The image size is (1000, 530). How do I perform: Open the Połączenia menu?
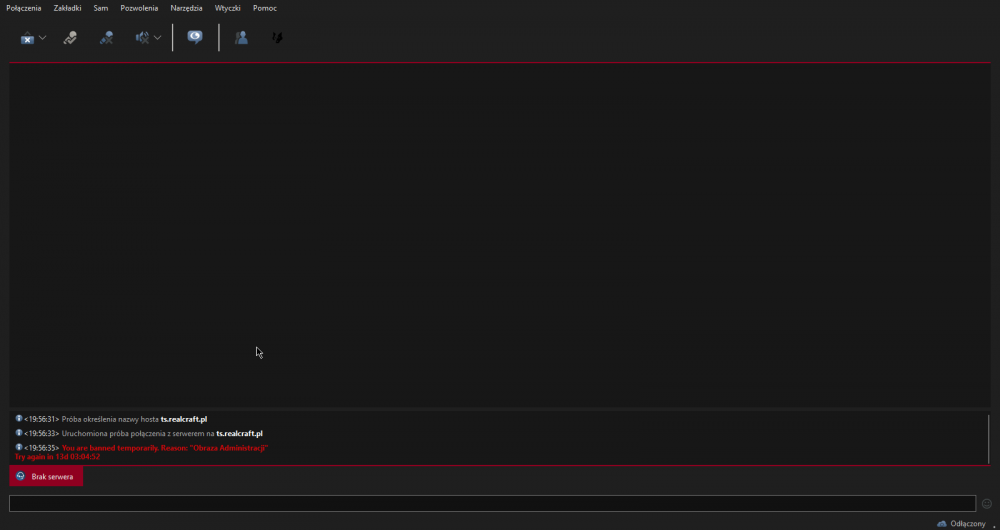tap(24, 8)
